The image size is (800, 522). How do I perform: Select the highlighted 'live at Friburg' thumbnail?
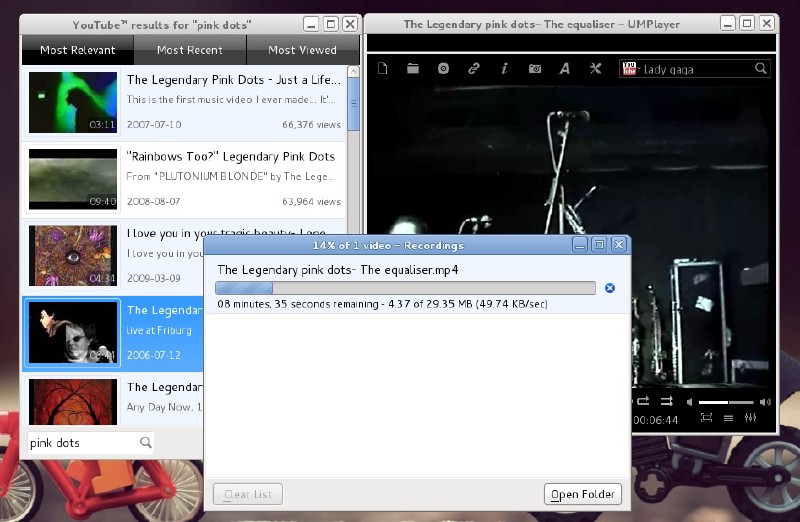click(73, 333)
